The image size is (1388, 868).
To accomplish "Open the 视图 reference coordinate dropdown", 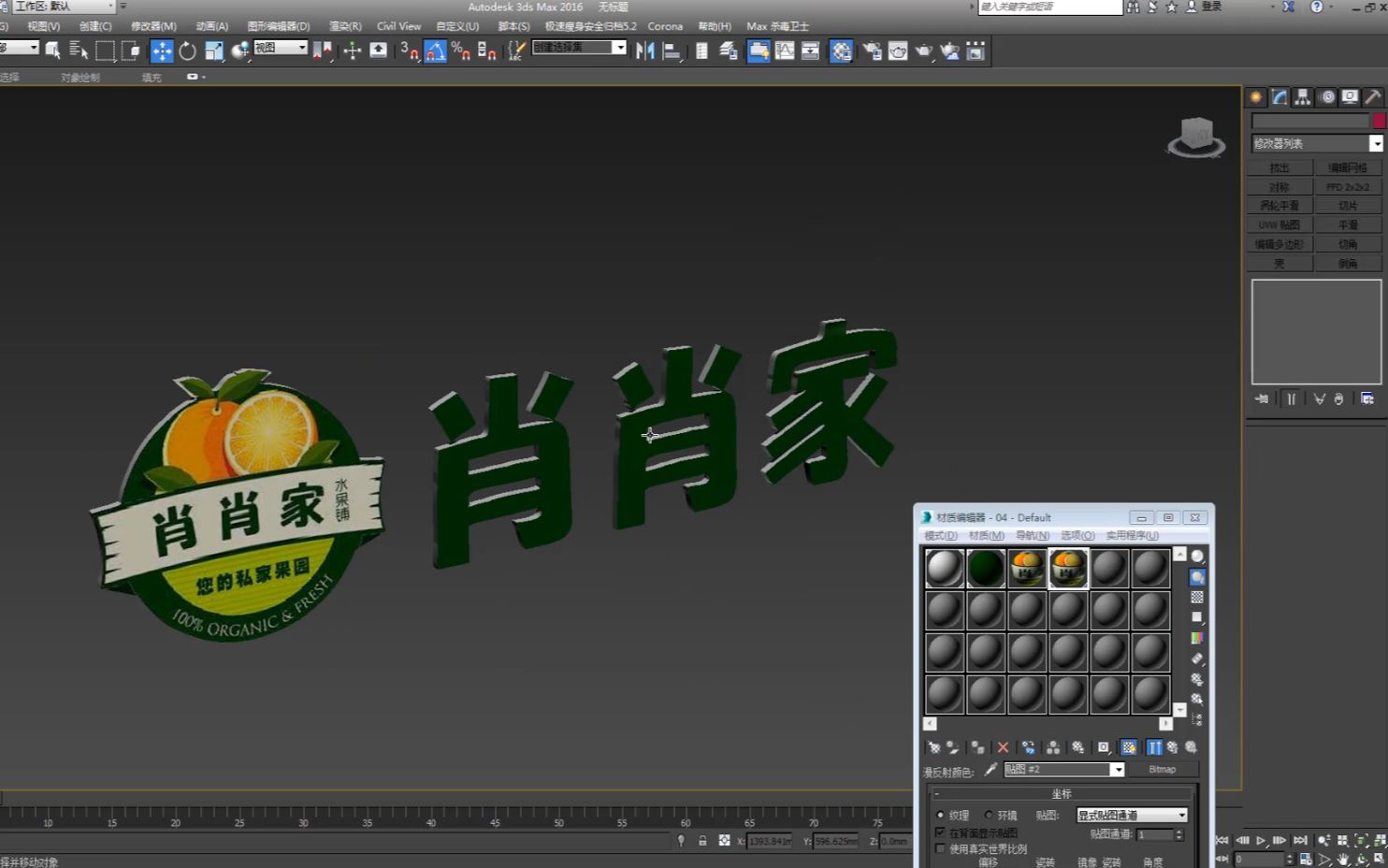I will click(x=281, y=48).
